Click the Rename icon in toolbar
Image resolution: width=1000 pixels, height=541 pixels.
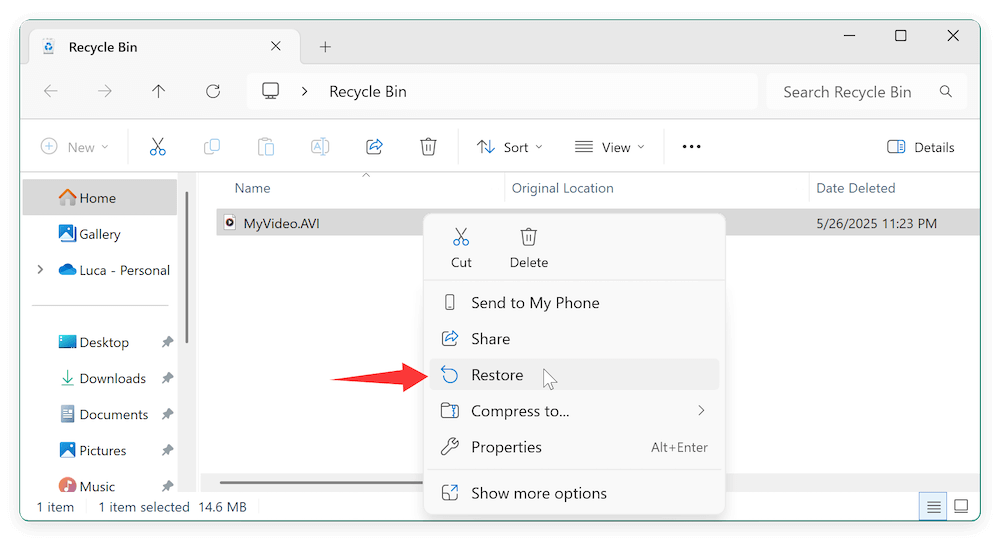click(320, 147)
